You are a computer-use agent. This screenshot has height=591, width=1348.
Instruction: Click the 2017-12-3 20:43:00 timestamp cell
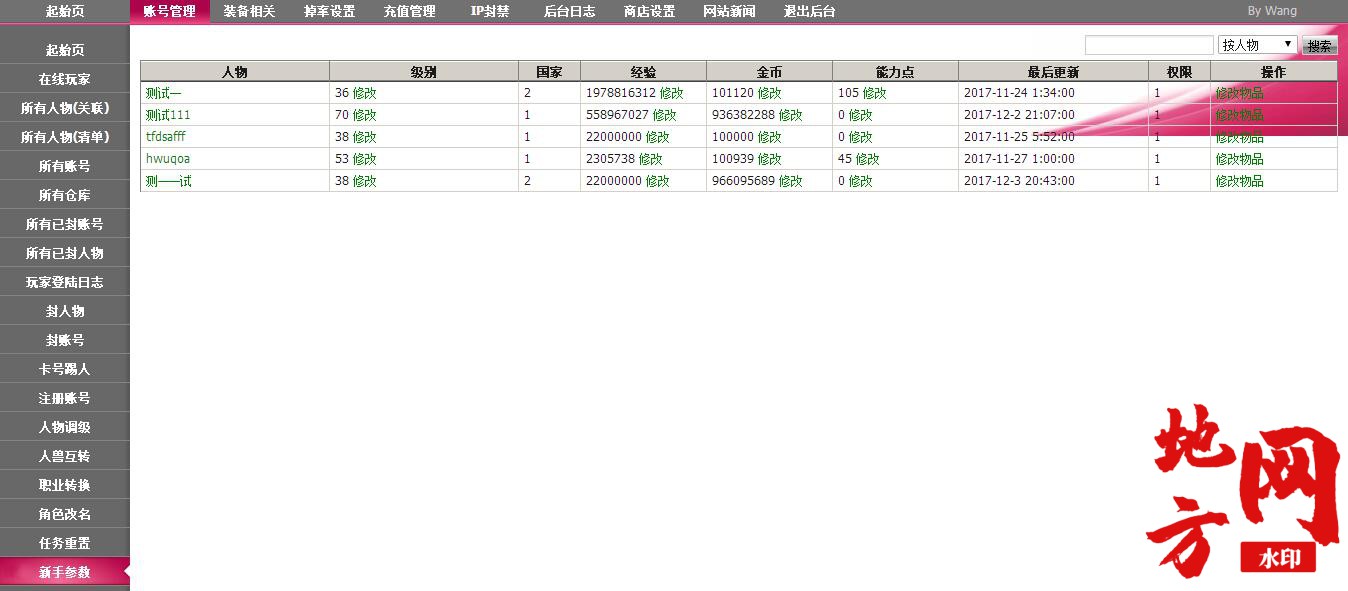coord(1053,181)
